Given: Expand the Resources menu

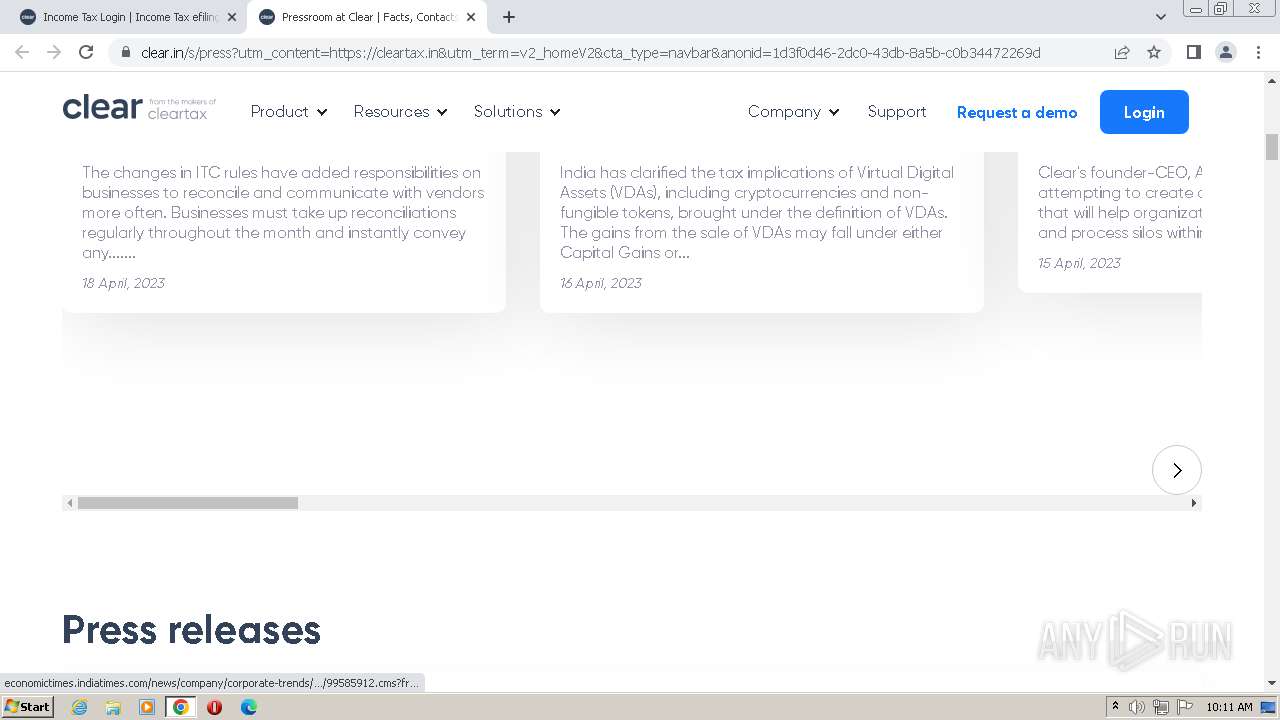Looking at the screenshot, I should pyautogui.click(x=400, y=112).
